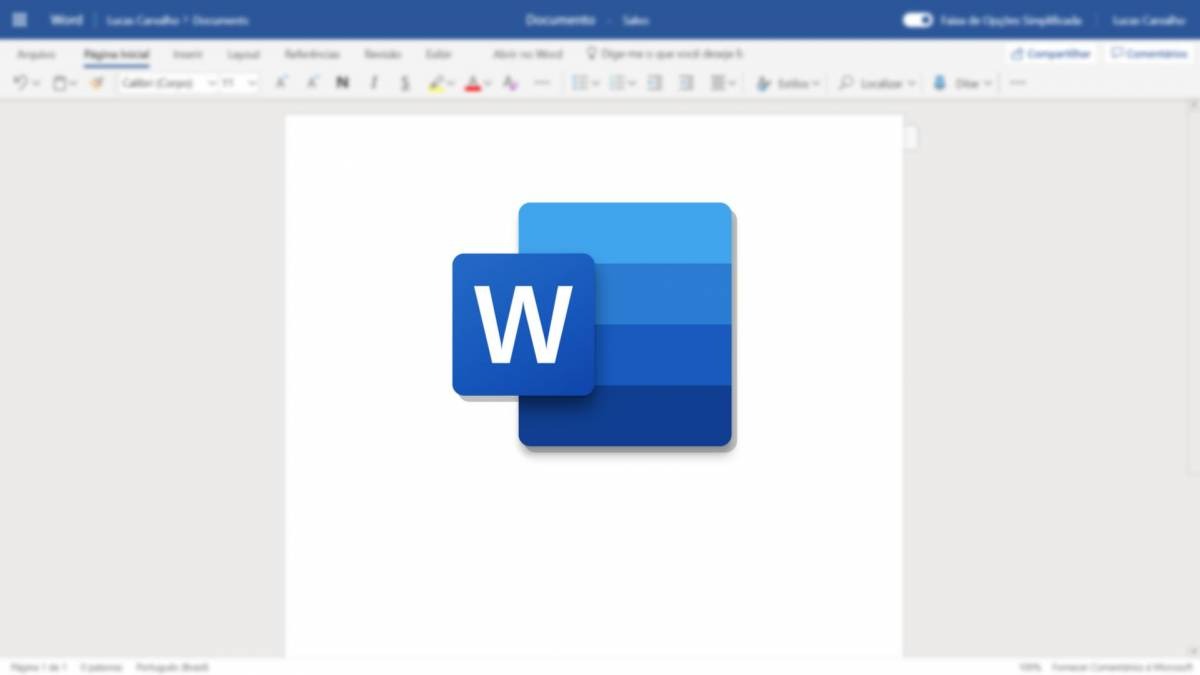Click the large Word logo image
Image resolution: width=1200 pixels, height=675 pixels.
tap(594, 326)
